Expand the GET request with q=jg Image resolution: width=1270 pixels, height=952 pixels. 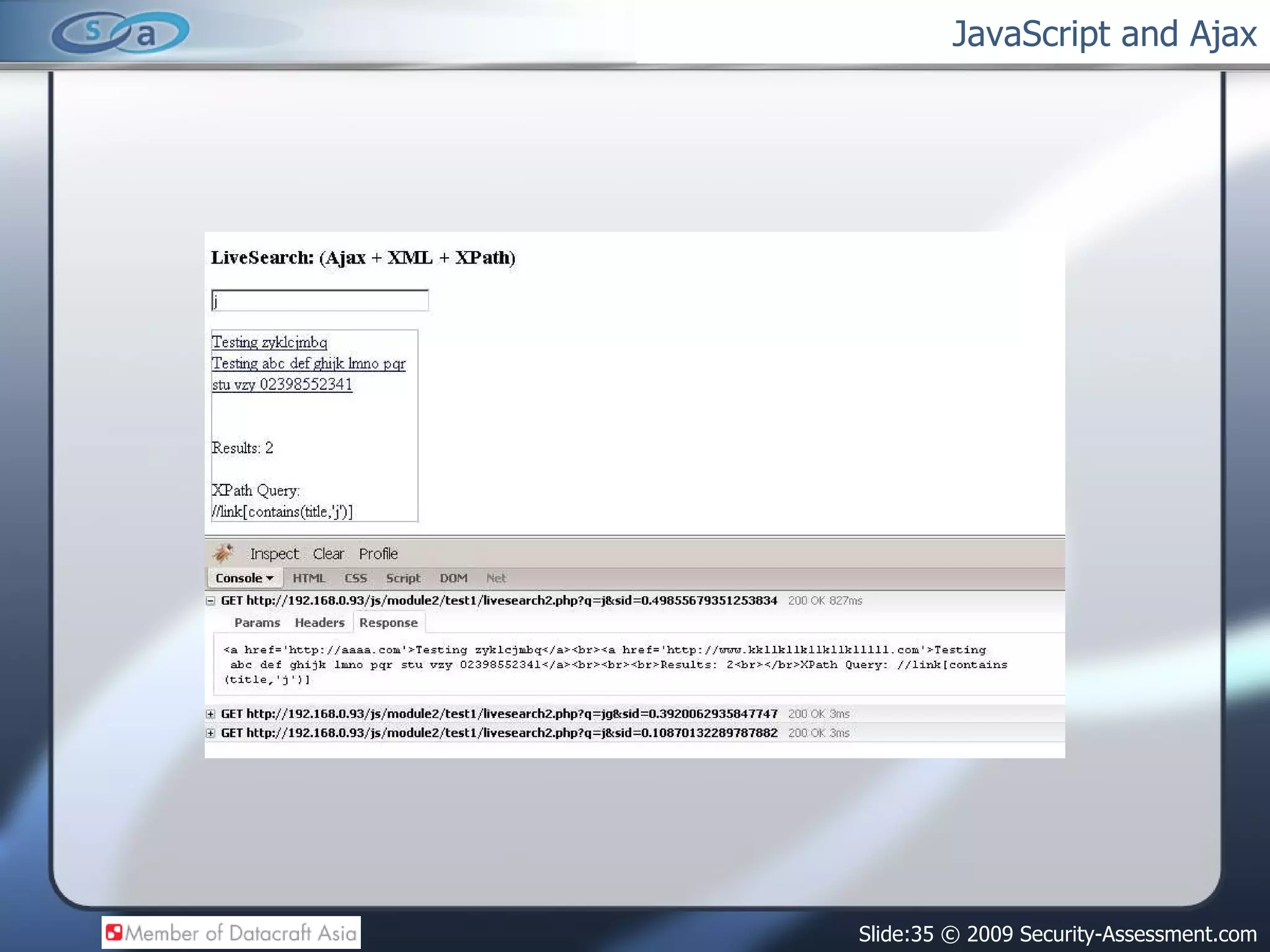[211, 714]
